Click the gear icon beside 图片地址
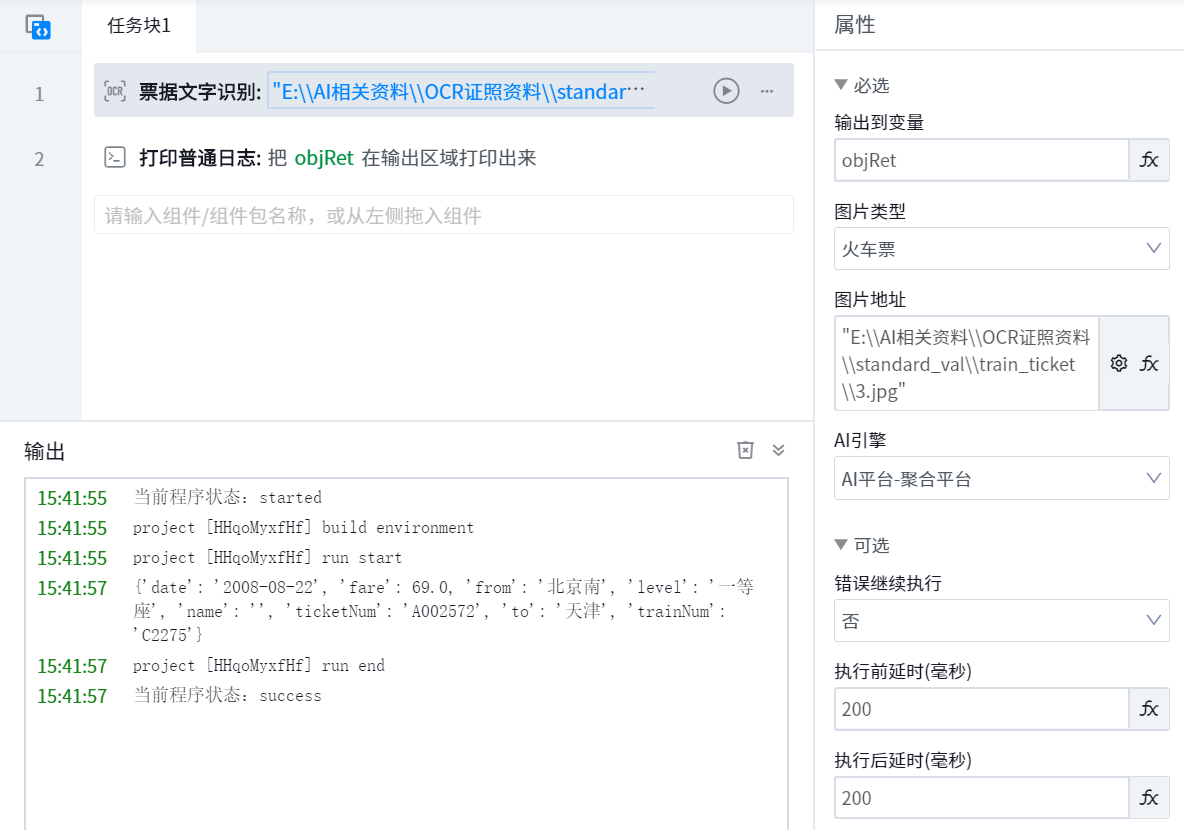The image size is (1184, 830). tap(1119, 363)
